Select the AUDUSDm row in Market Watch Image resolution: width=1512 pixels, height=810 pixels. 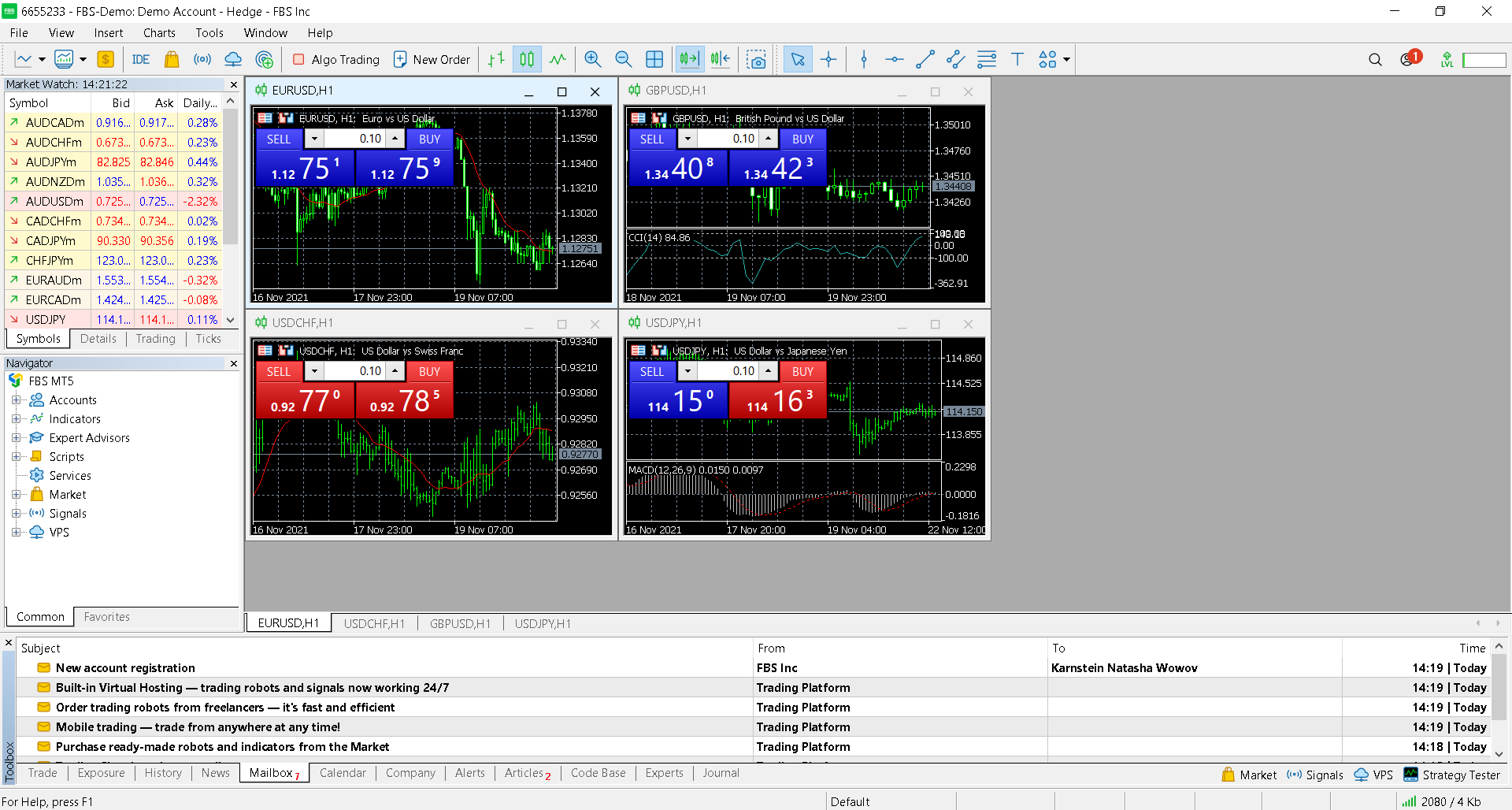(x=113, y=201)
